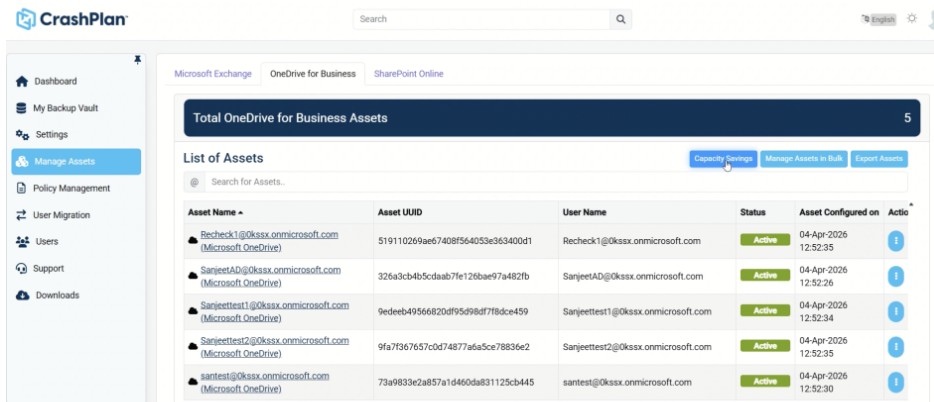Unpin the sidebar with the pin icon
The width and height of the screenshot is (934, 402).
[x=138, y=60]
